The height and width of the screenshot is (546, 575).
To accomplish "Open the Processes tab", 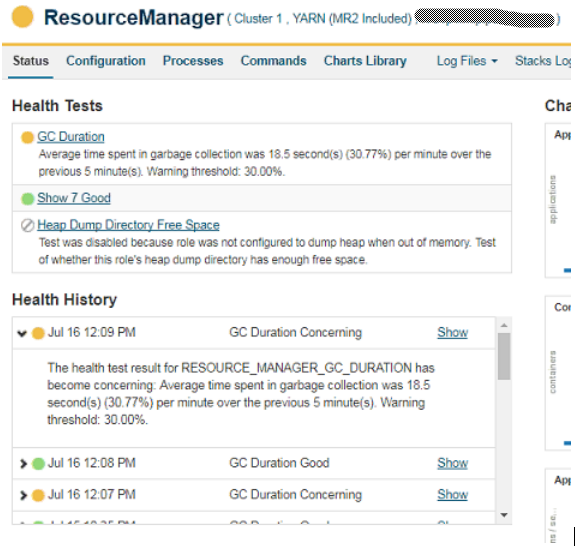I will click(x=193, y=61).
